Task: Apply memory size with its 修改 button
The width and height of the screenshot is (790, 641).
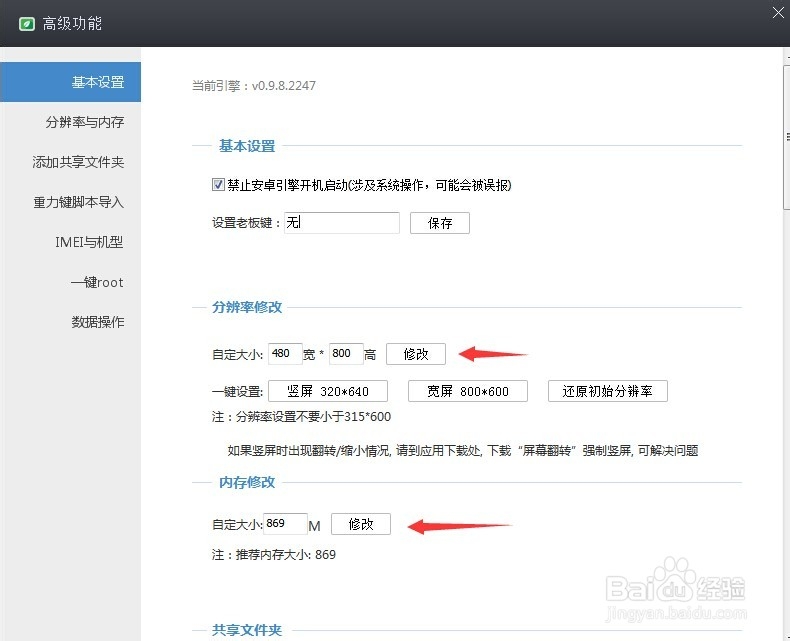Action: tap(361, 524)
